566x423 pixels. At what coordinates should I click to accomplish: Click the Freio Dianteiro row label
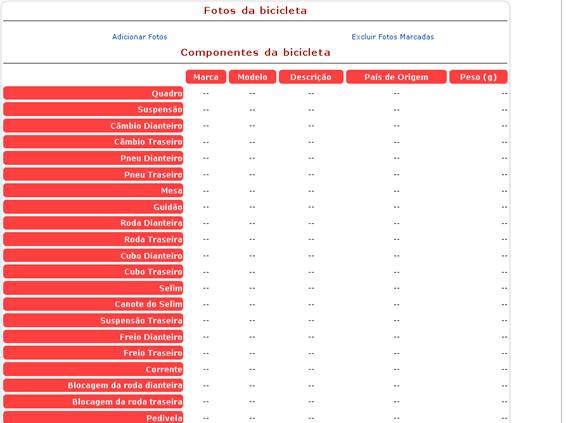tap(93, 337)
